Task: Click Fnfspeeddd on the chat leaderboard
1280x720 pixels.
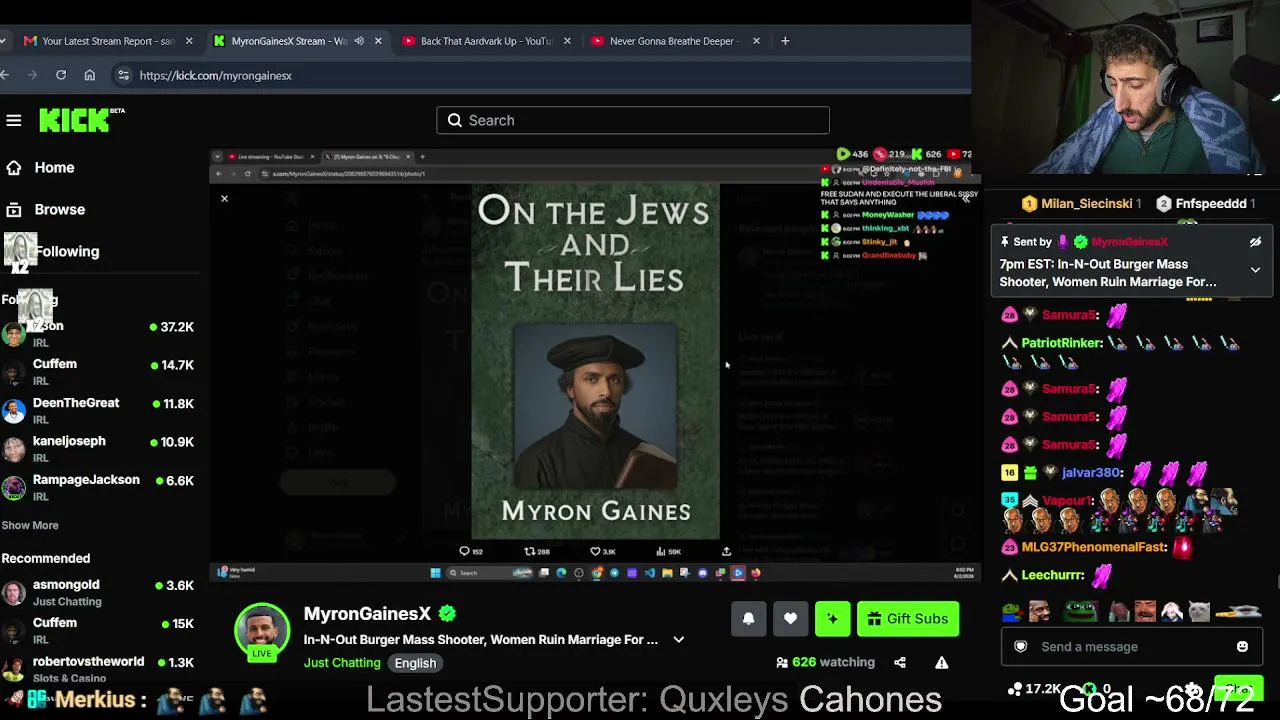Action: coord(1211,204)
